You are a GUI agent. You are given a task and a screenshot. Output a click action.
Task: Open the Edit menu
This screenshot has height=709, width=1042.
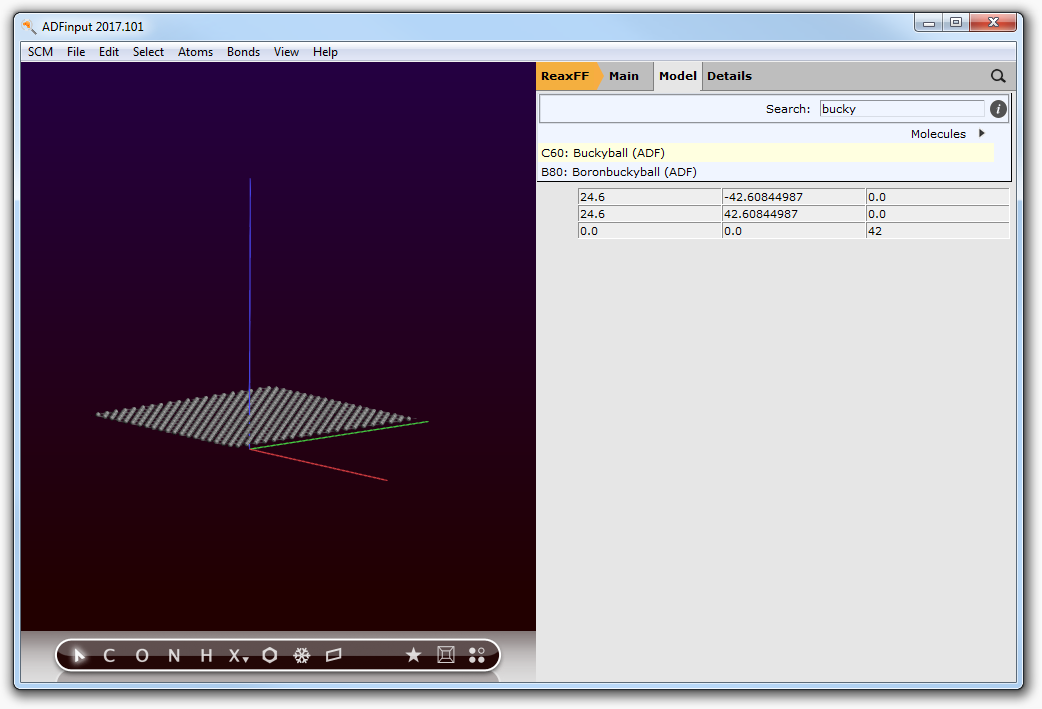109,52
